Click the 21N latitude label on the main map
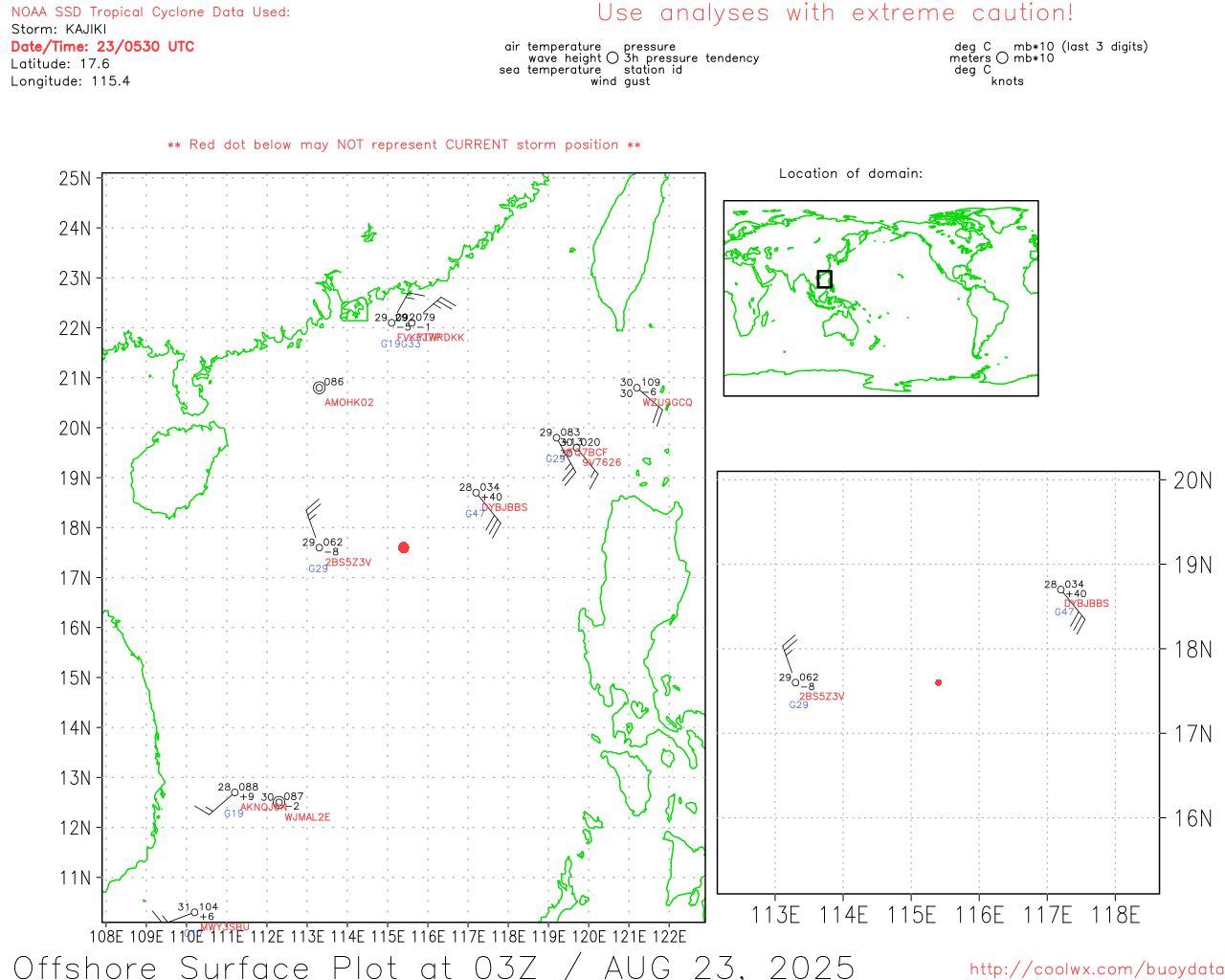The width and height of the screenshot is (1225, 980). (x=76, y=378)
